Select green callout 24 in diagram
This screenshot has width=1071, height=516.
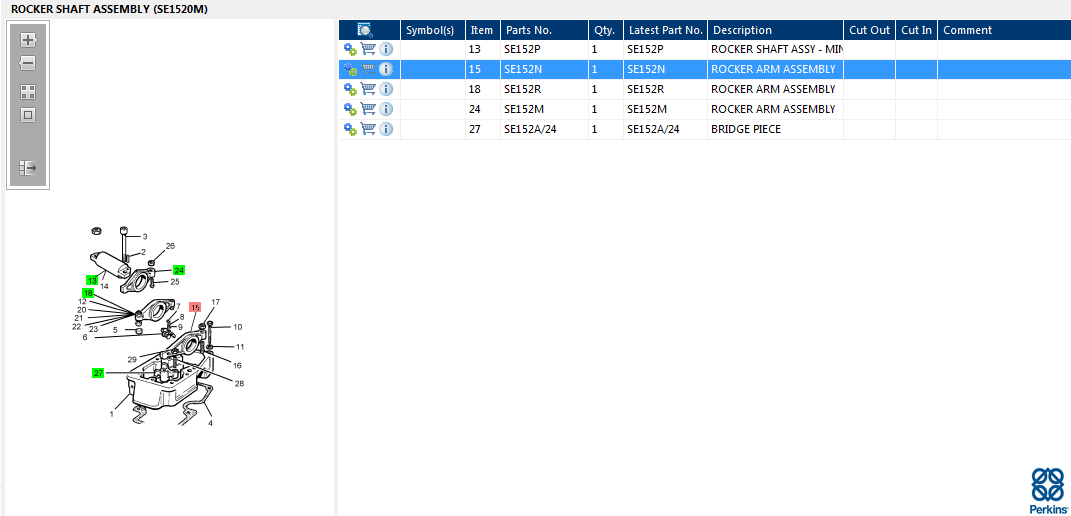pos(179,270)
